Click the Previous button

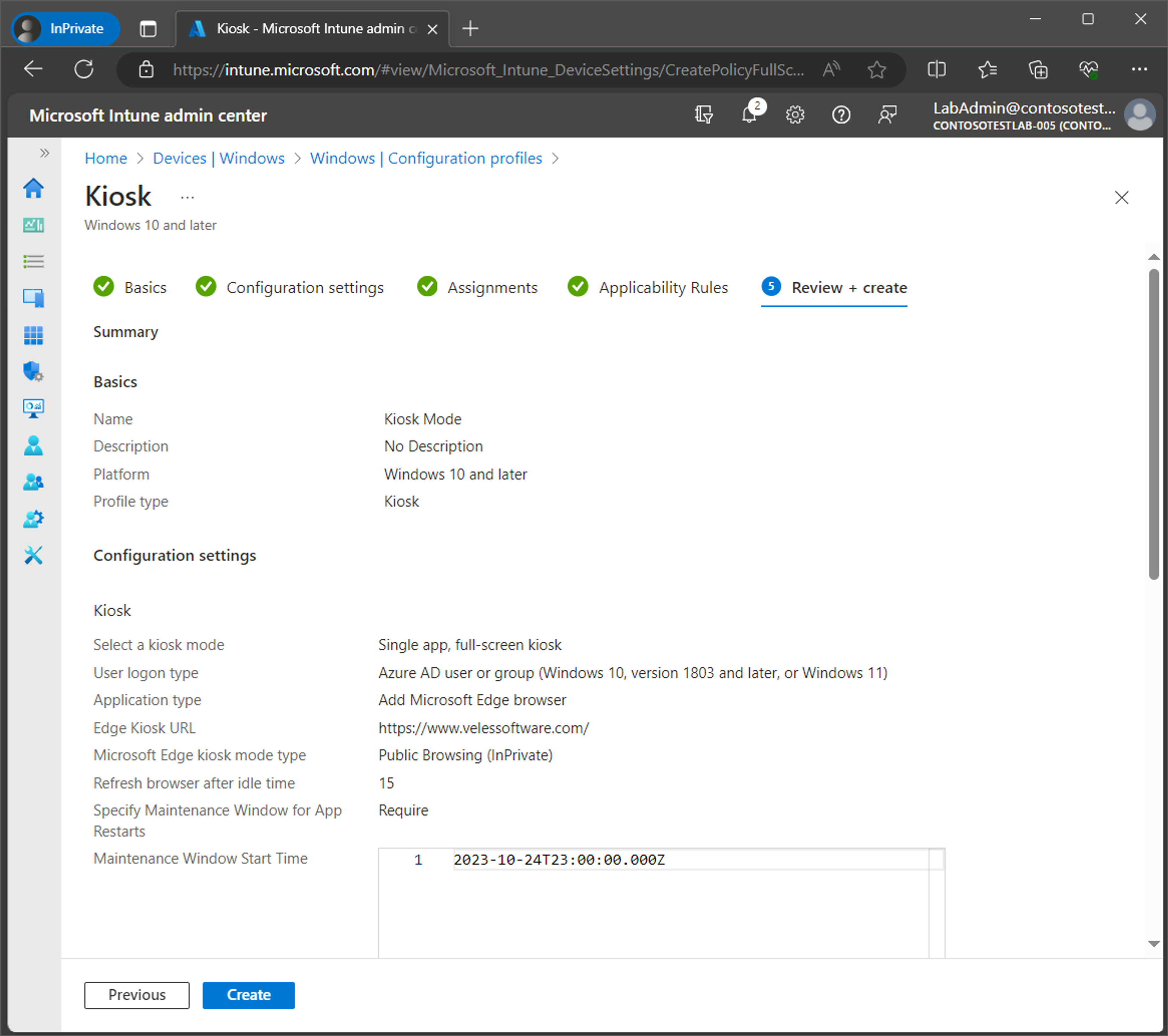pyautogui.click(x=137, y=995)
